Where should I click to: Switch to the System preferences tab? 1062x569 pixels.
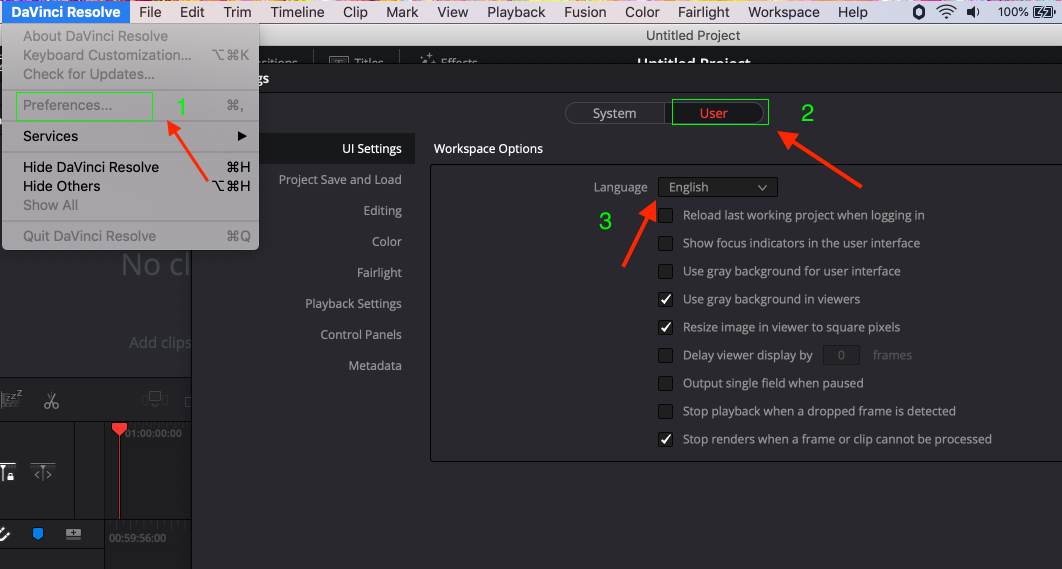[614, 113]
